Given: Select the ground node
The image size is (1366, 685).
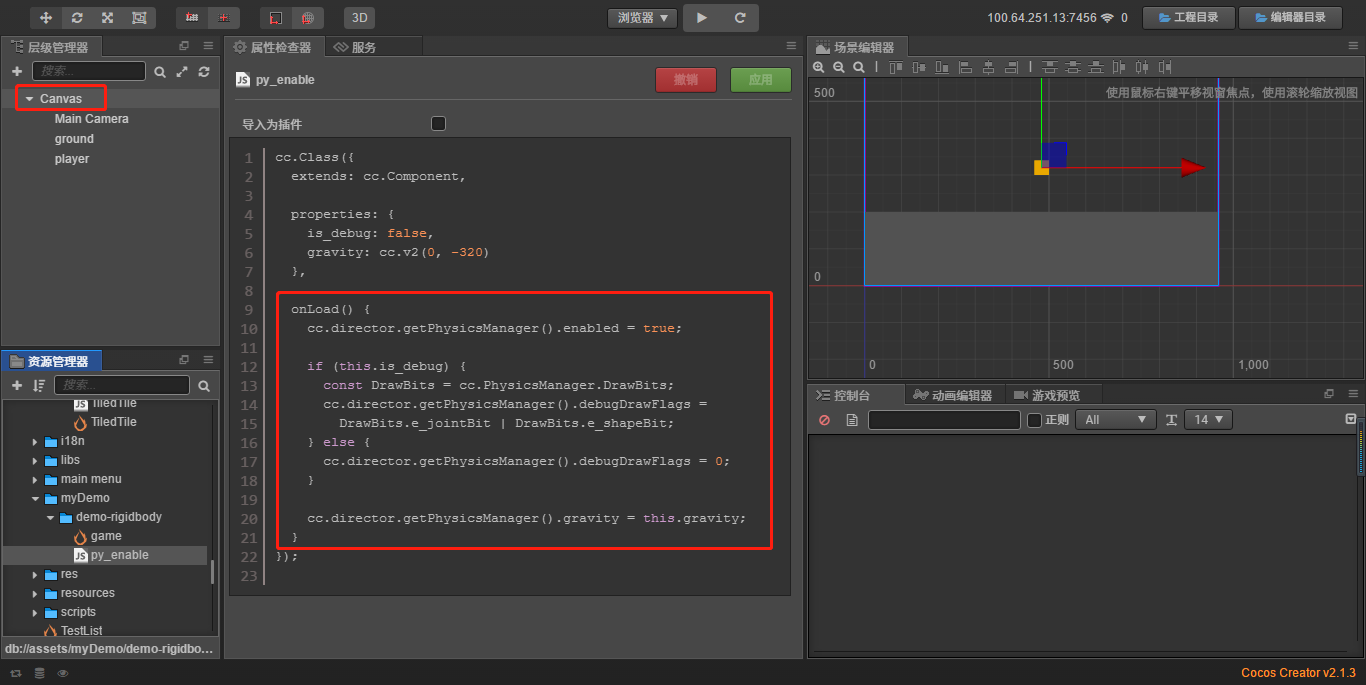Looking at the screenshot, I should [x=74, y=139].
